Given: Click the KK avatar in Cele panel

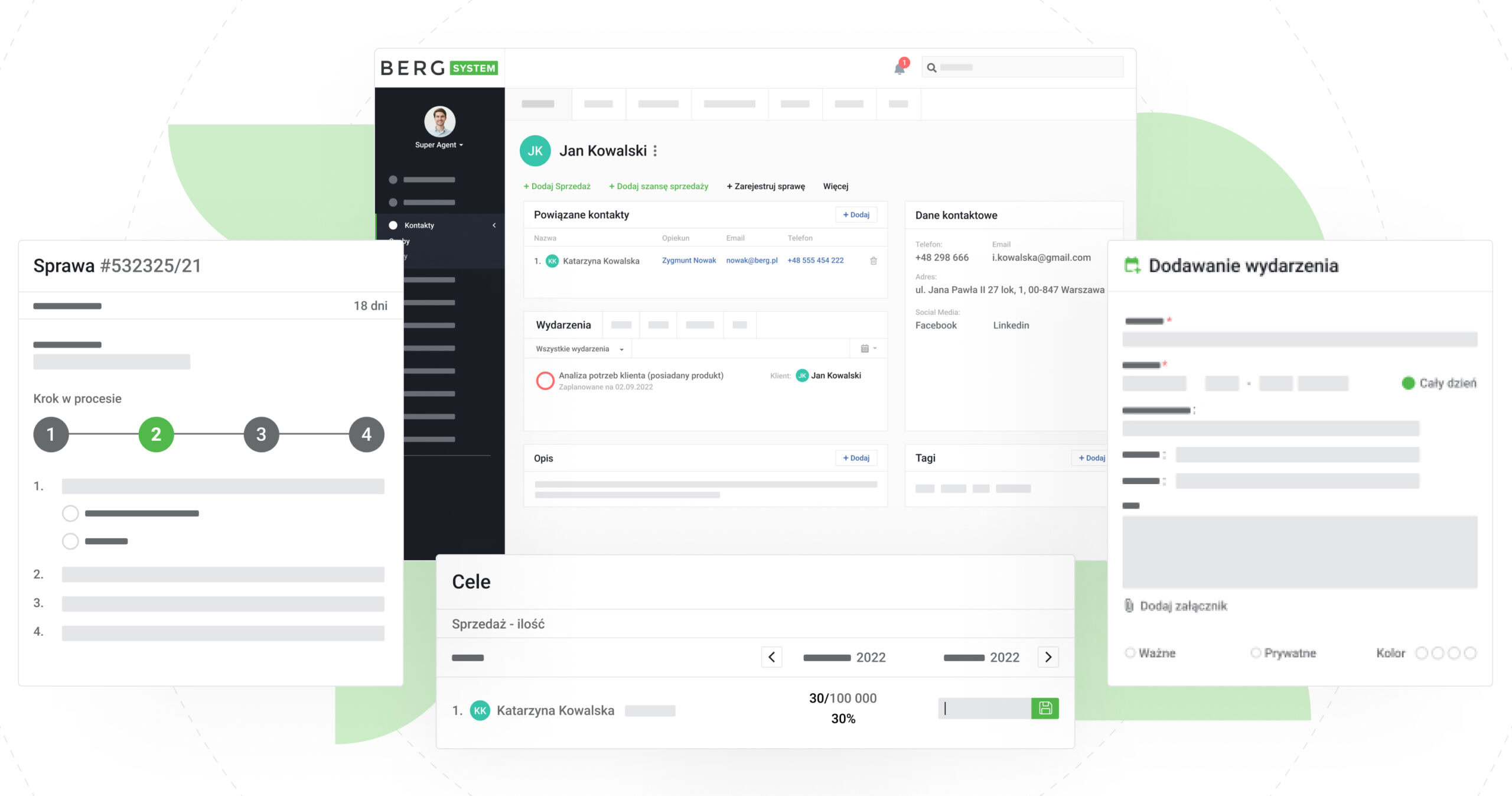Looking at the screenshot, I should (x=480, y=710).
